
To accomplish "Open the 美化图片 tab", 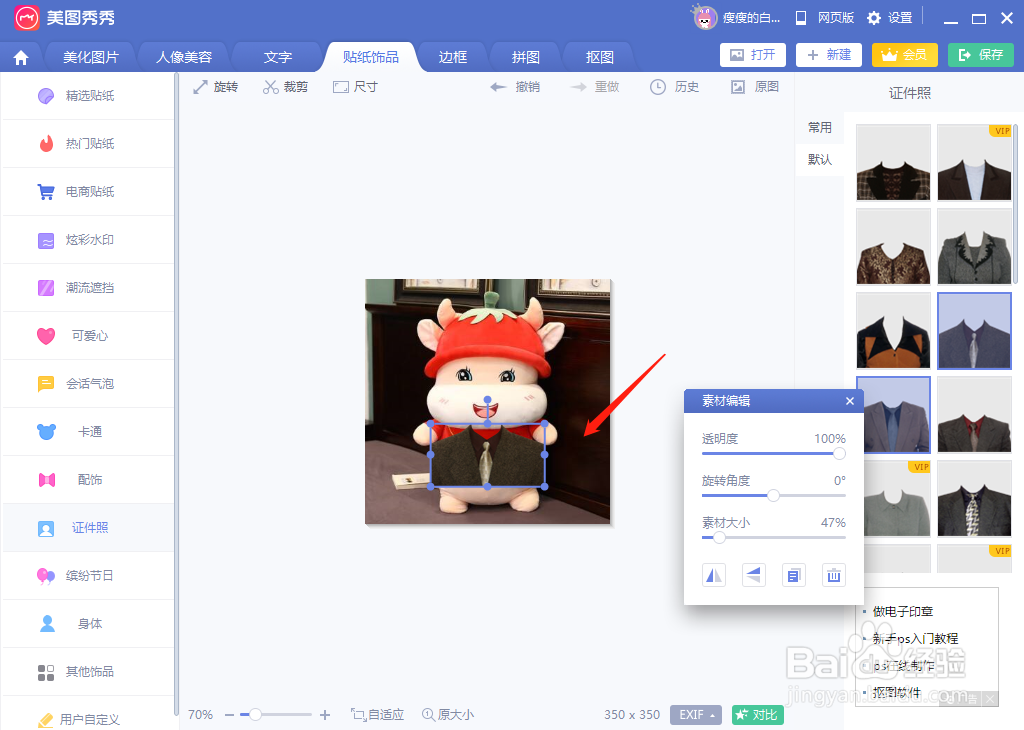I will point(91,57).
